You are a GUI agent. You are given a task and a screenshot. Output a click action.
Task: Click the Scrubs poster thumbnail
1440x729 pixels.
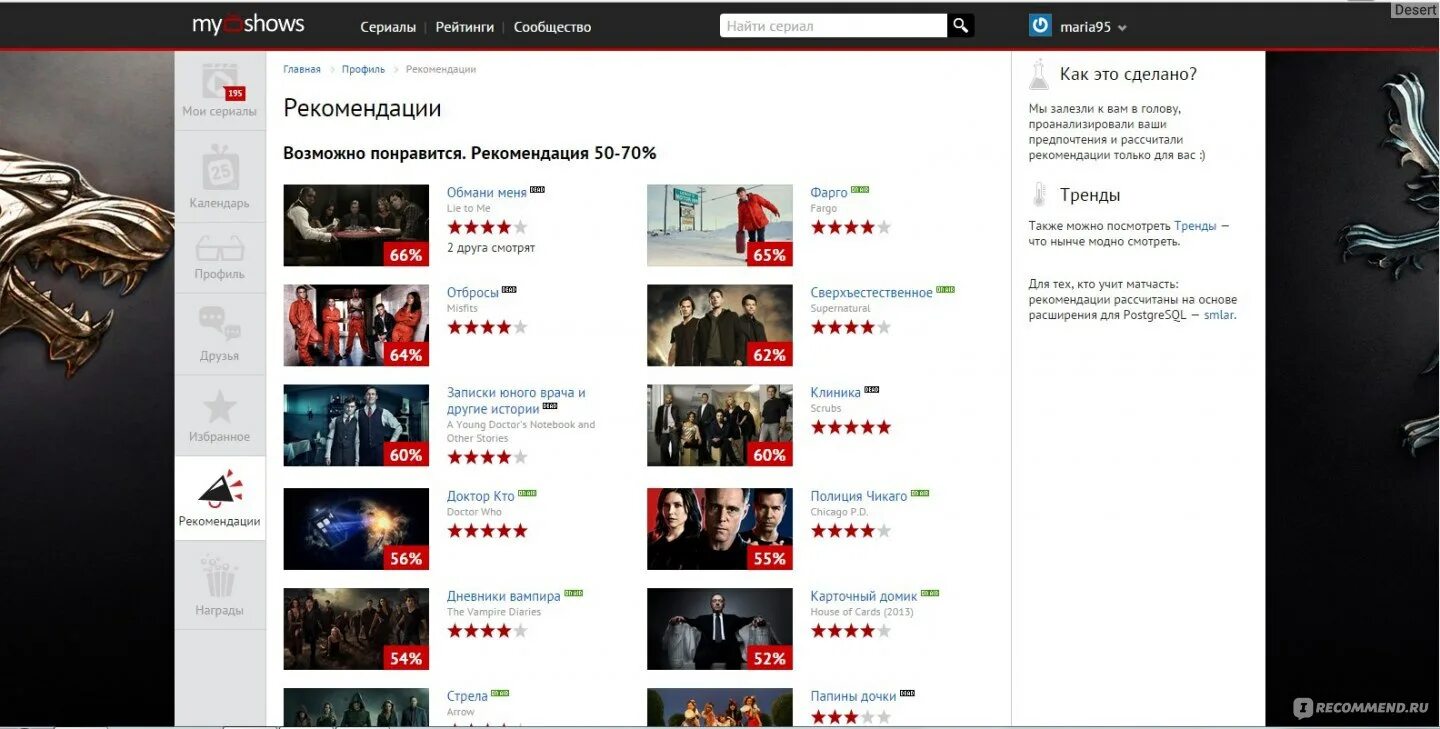coord(720,425)
